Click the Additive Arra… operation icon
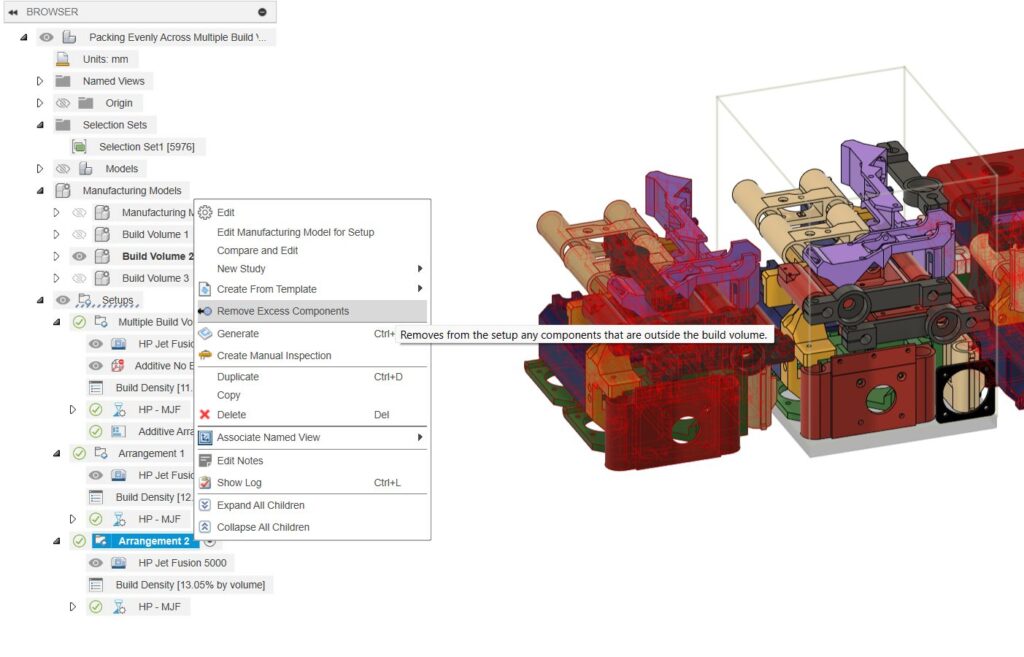This screenshot has height=657, width=1024. (x=118, y=432)
